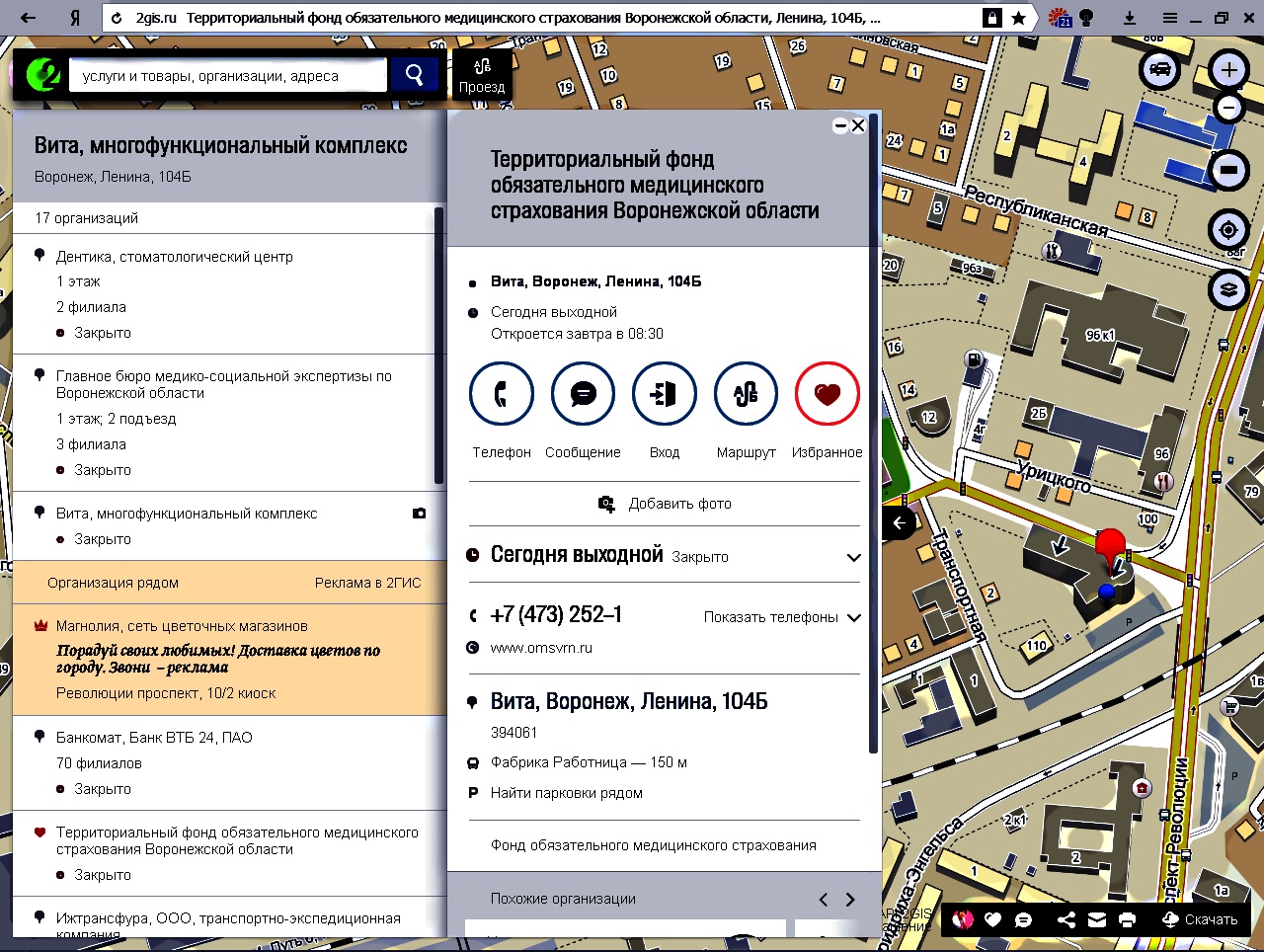Click the share icon in bottom toolbar

coord(1066,919)
